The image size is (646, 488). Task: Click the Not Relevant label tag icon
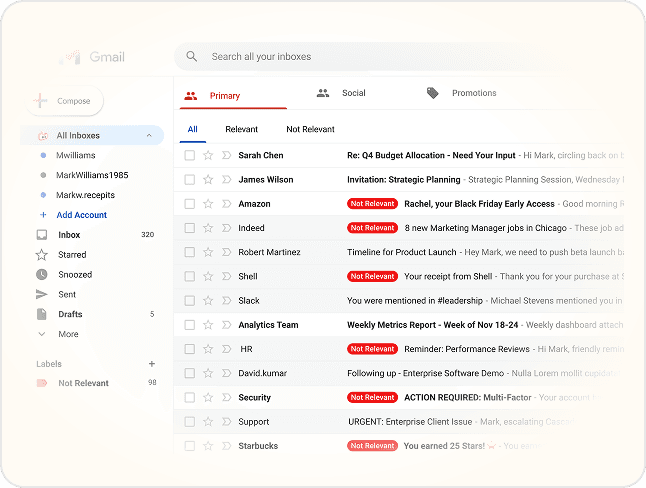[x=42, y=383]
